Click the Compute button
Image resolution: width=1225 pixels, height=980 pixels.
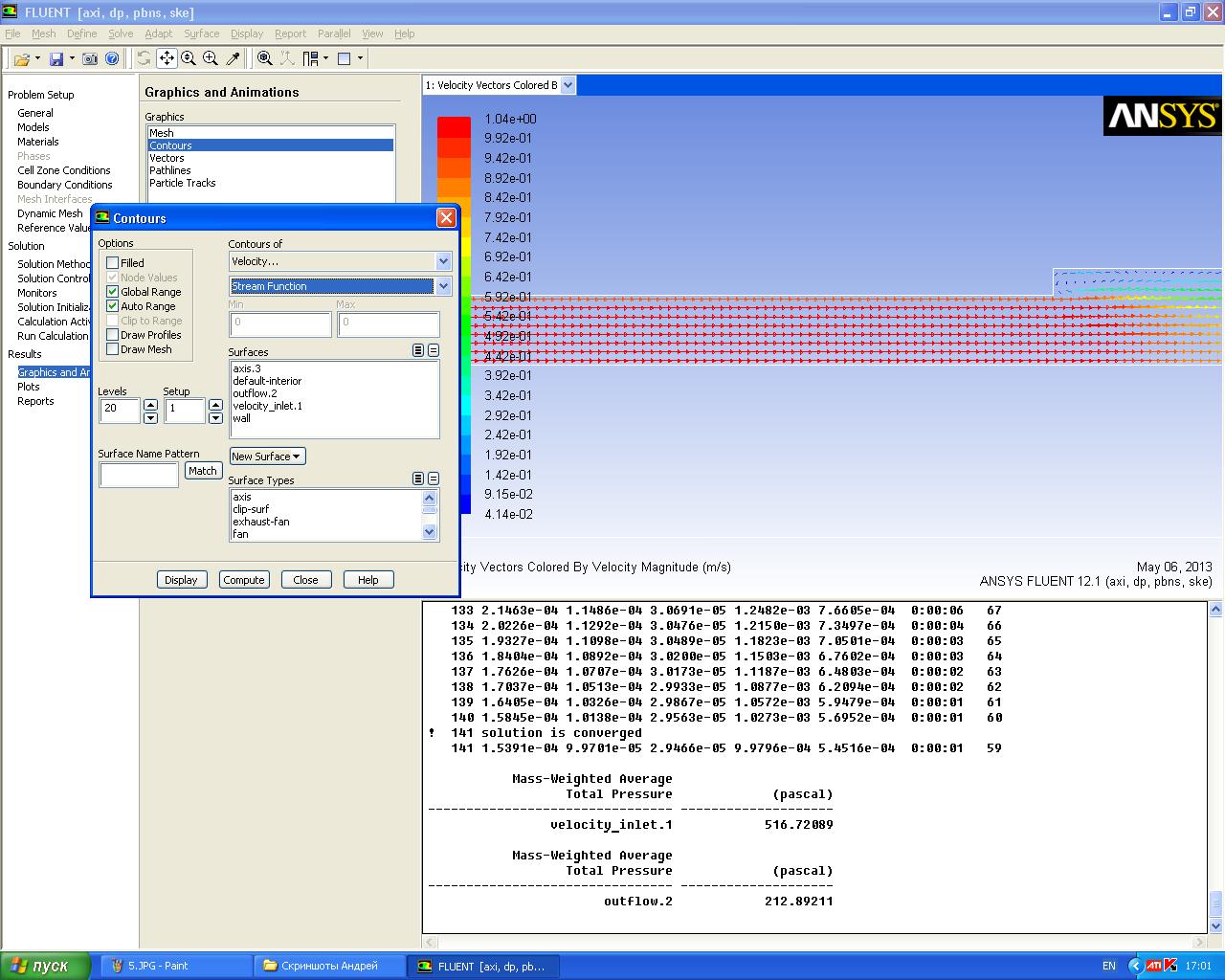point(244,580)
